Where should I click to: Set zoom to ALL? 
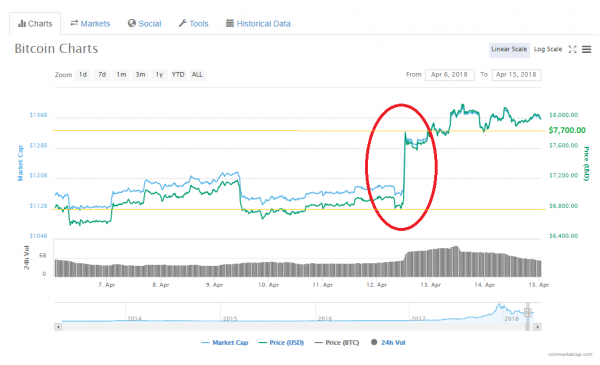[197, 75]
